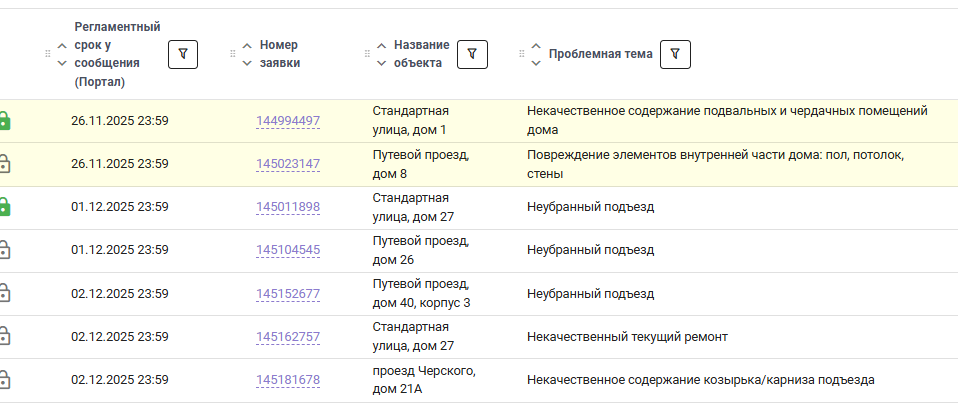Click green lock icon for request 144994497
Image resolution: width=958 pixels, height=407 pixels.
pyautogui.click(x=4, y=121)
